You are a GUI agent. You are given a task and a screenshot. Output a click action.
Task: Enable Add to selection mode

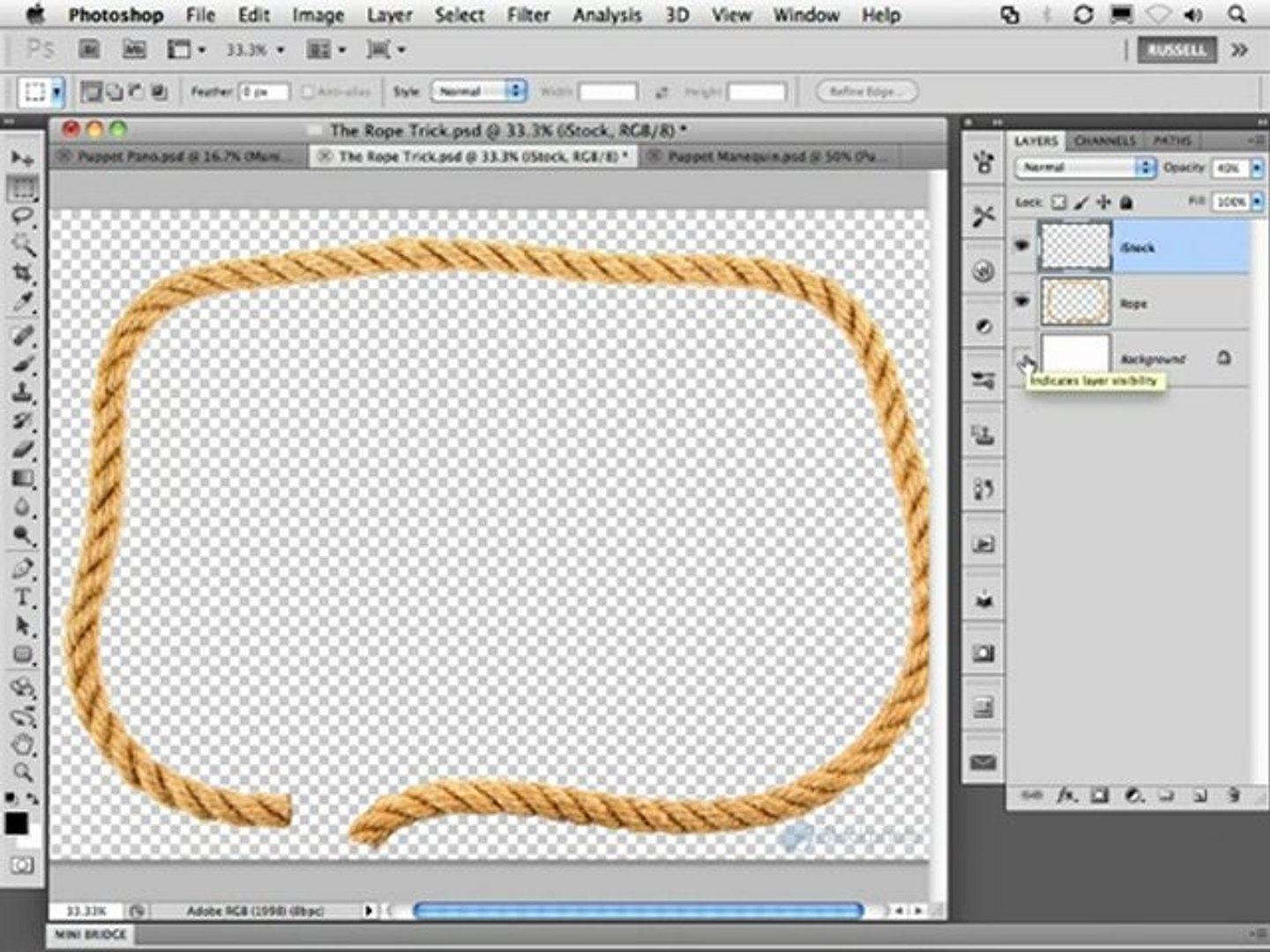pyautogui.click(x=115, y=91)
